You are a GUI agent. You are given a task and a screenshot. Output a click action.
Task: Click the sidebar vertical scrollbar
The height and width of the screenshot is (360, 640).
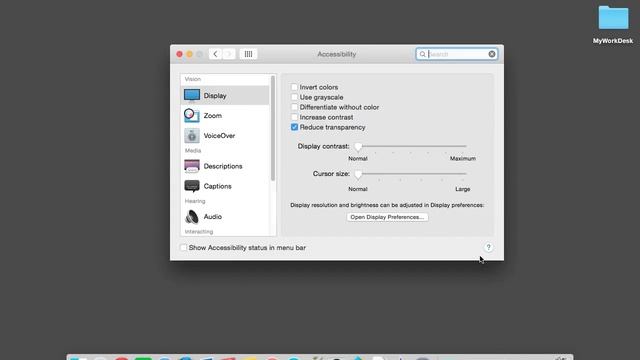273,128
